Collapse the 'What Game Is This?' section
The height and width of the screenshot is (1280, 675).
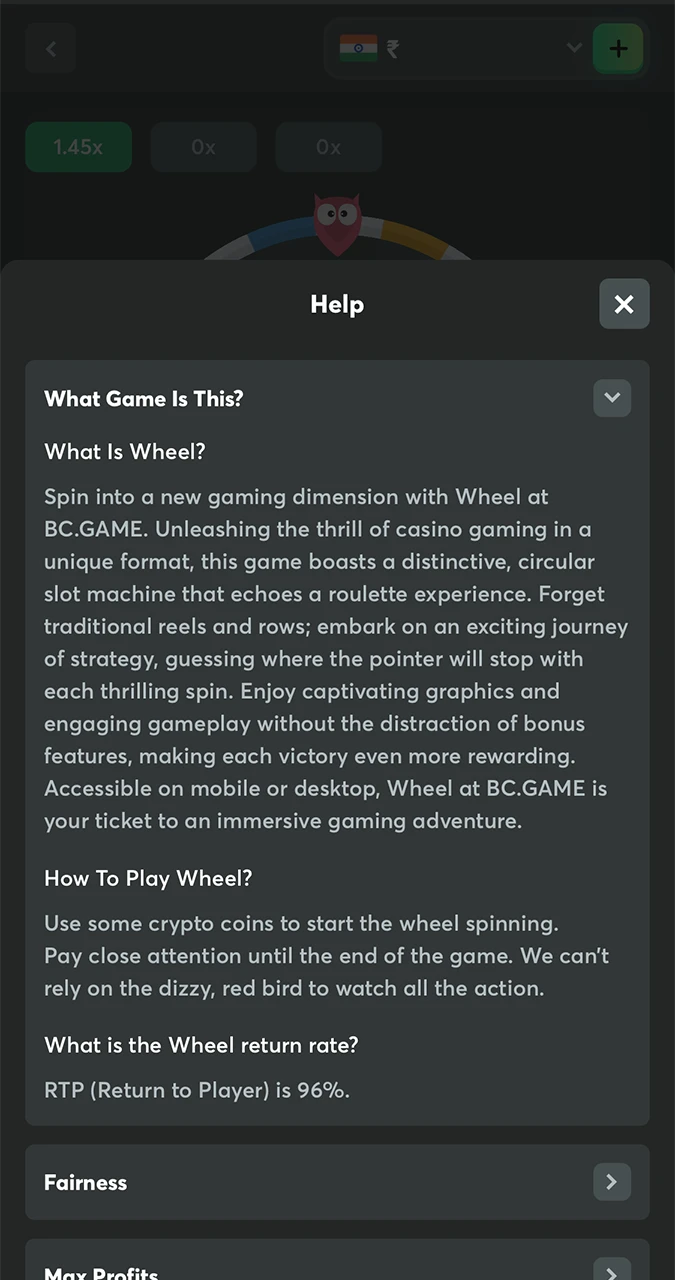click(x=611, y=398)
